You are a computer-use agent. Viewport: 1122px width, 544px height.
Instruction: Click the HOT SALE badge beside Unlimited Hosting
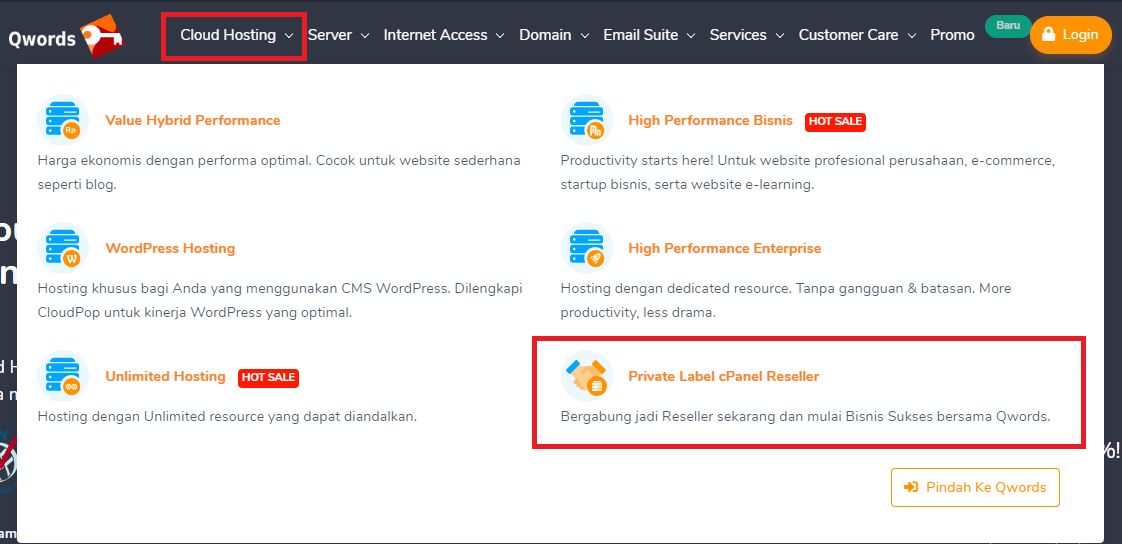tap(268, 377)
